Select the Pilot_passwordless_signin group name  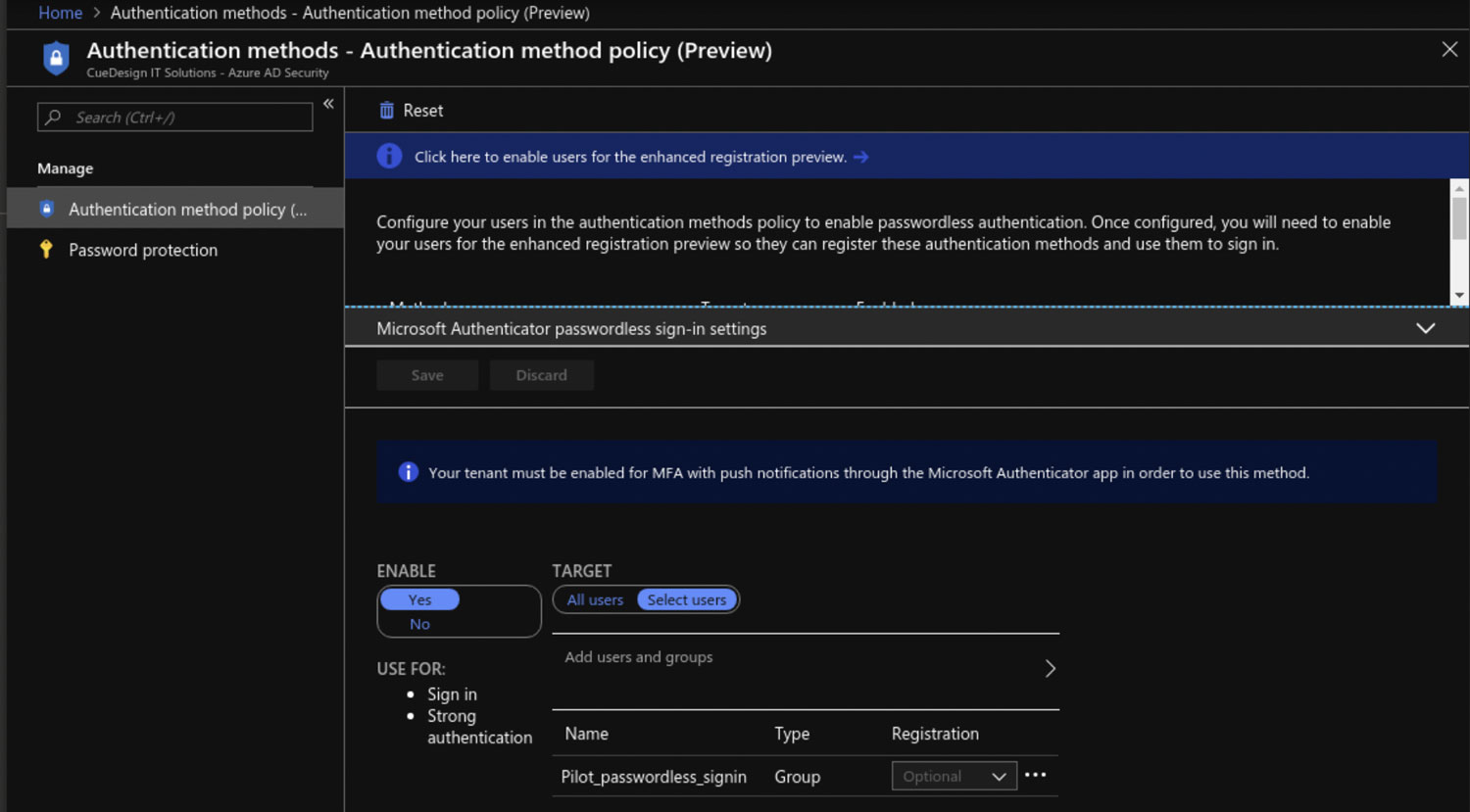[x=654, y=777]
